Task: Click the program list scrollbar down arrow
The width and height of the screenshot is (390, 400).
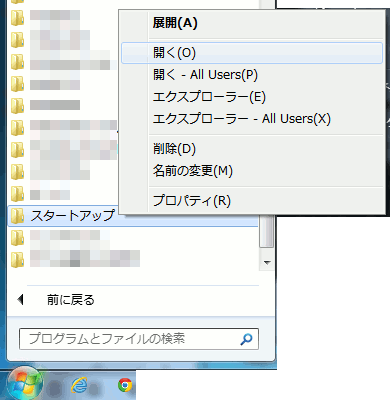Action: pos(267,263)
